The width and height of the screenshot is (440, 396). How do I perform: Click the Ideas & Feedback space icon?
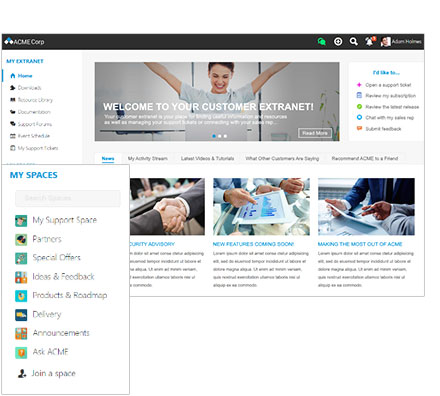coord(21,277)
